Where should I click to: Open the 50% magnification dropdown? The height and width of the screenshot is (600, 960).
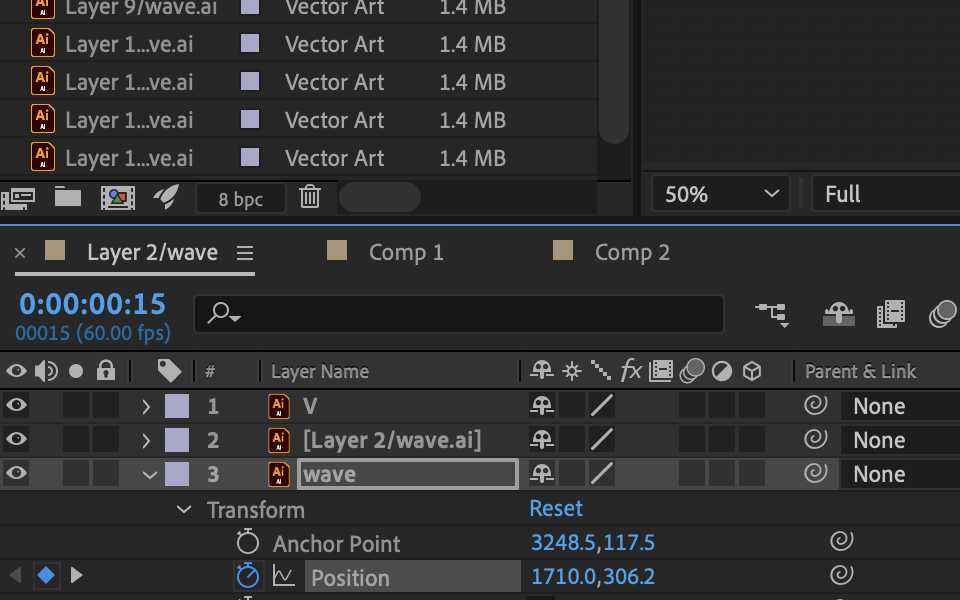(720, 194)
